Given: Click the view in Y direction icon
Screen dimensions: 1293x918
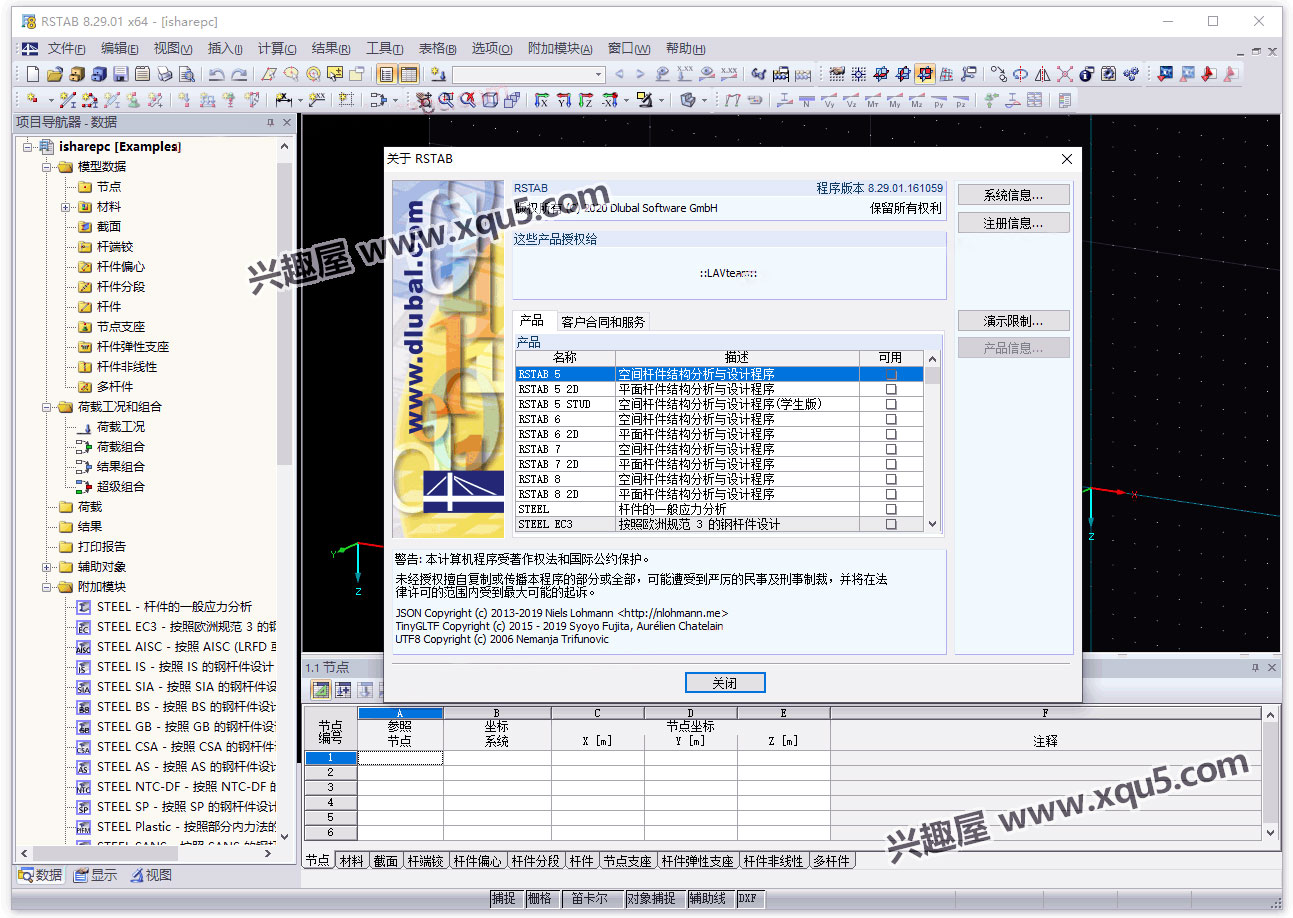Looking at the screenshot, I should (x=563, y=100).
